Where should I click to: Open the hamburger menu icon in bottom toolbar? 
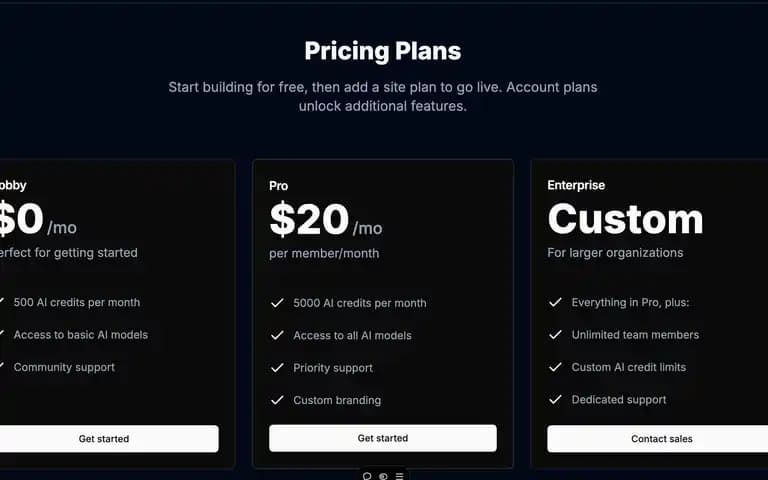(399, 476)
